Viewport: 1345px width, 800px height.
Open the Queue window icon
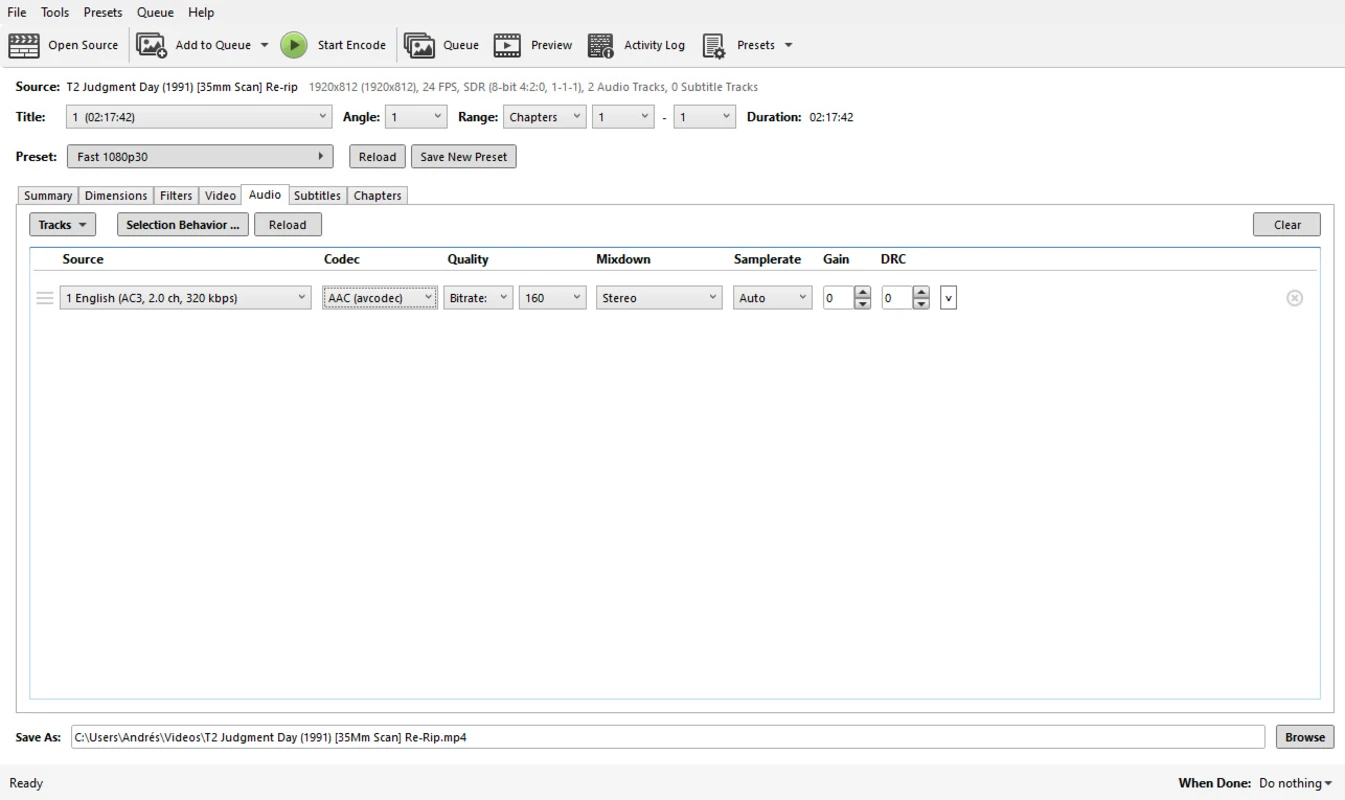click(x=419, y=45)
